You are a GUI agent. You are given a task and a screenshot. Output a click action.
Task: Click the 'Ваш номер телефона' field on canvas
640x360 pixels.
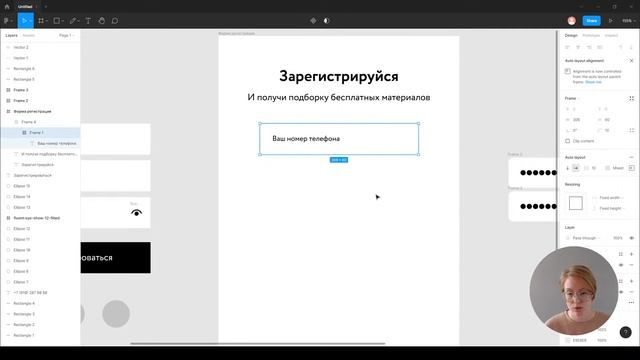[x=339, y=139]
